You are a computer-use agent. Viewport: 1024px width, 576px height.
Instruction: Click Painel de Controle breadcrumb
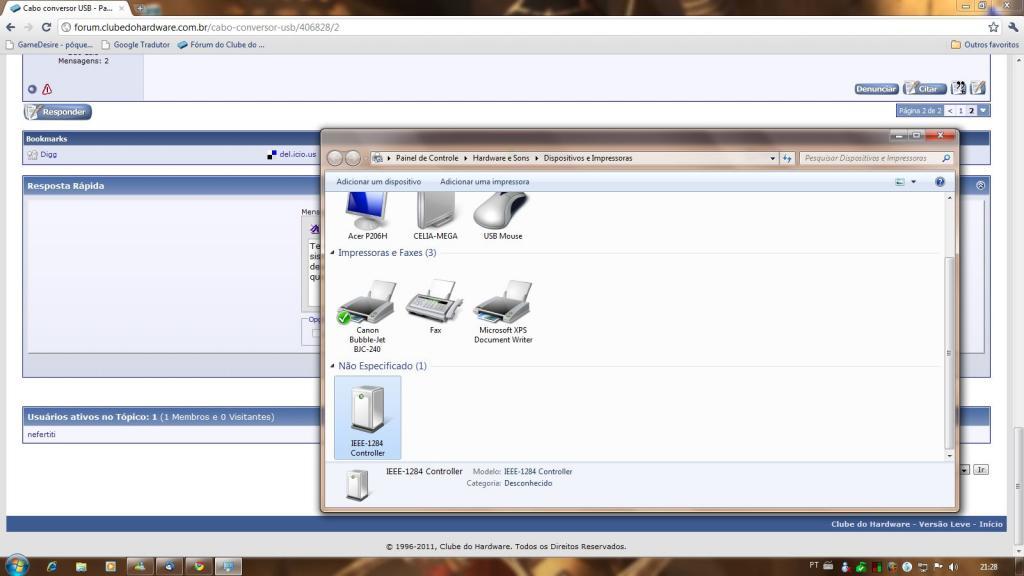427,158
